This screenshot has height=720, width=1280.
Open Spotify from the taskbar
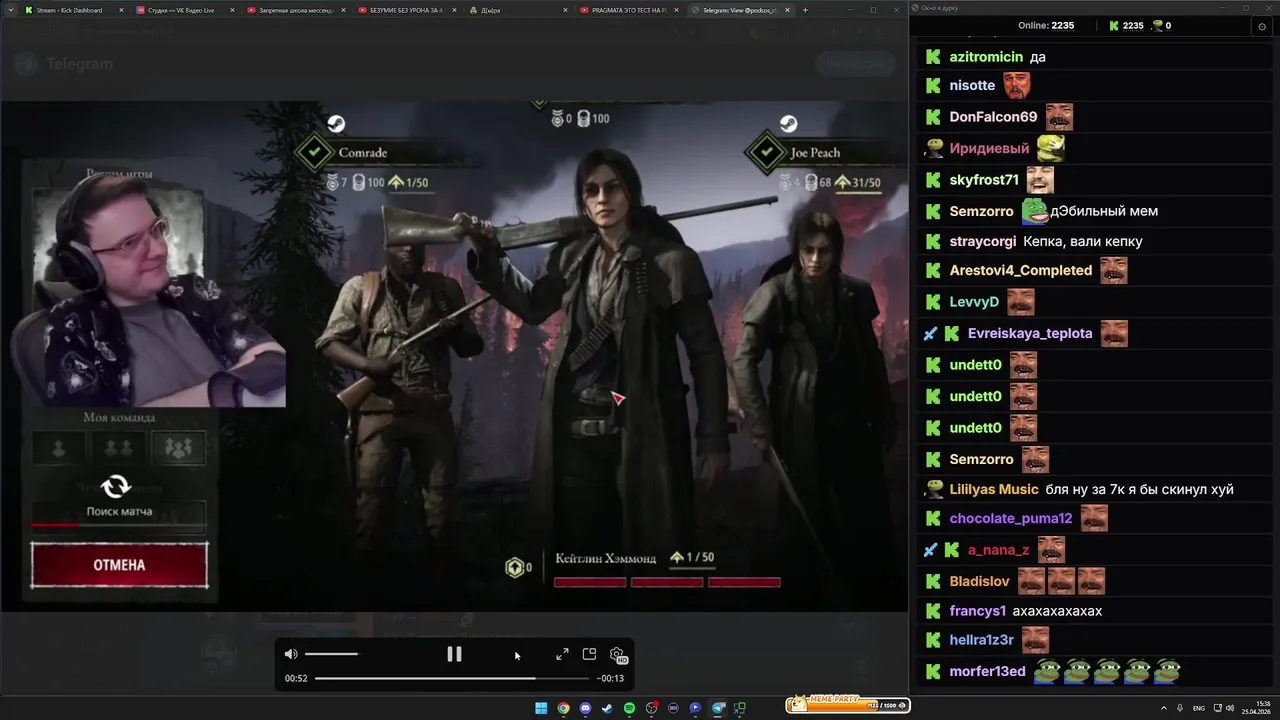(629, 708)
